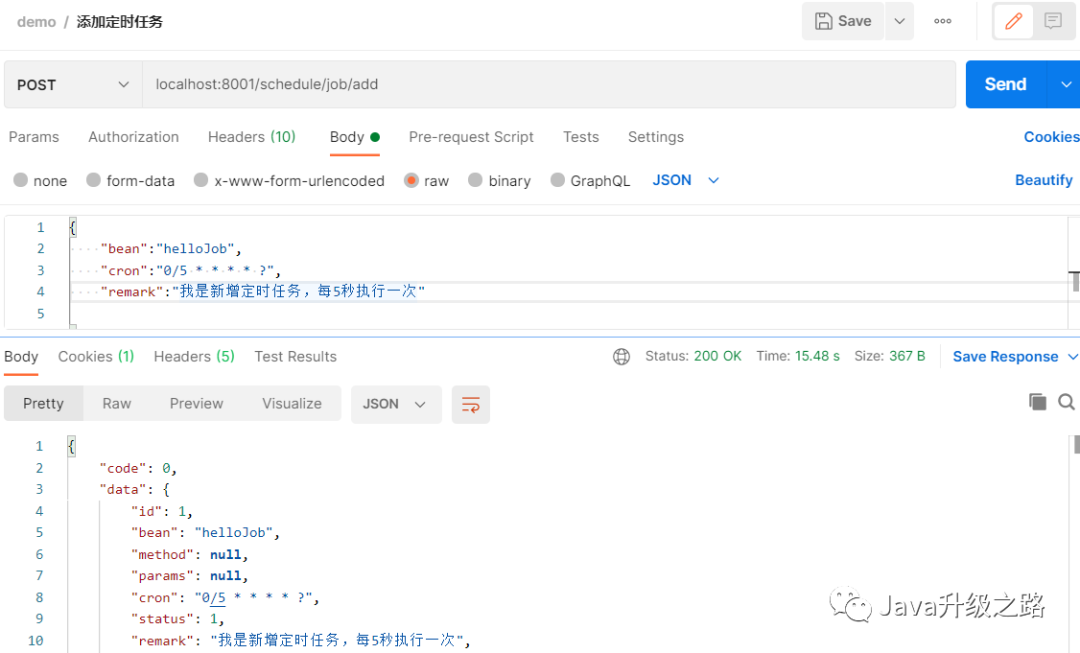This screenshot has height=653, width=1080.
Task: Switch to response Headers (5) tab
Action: tap(194, 357)
